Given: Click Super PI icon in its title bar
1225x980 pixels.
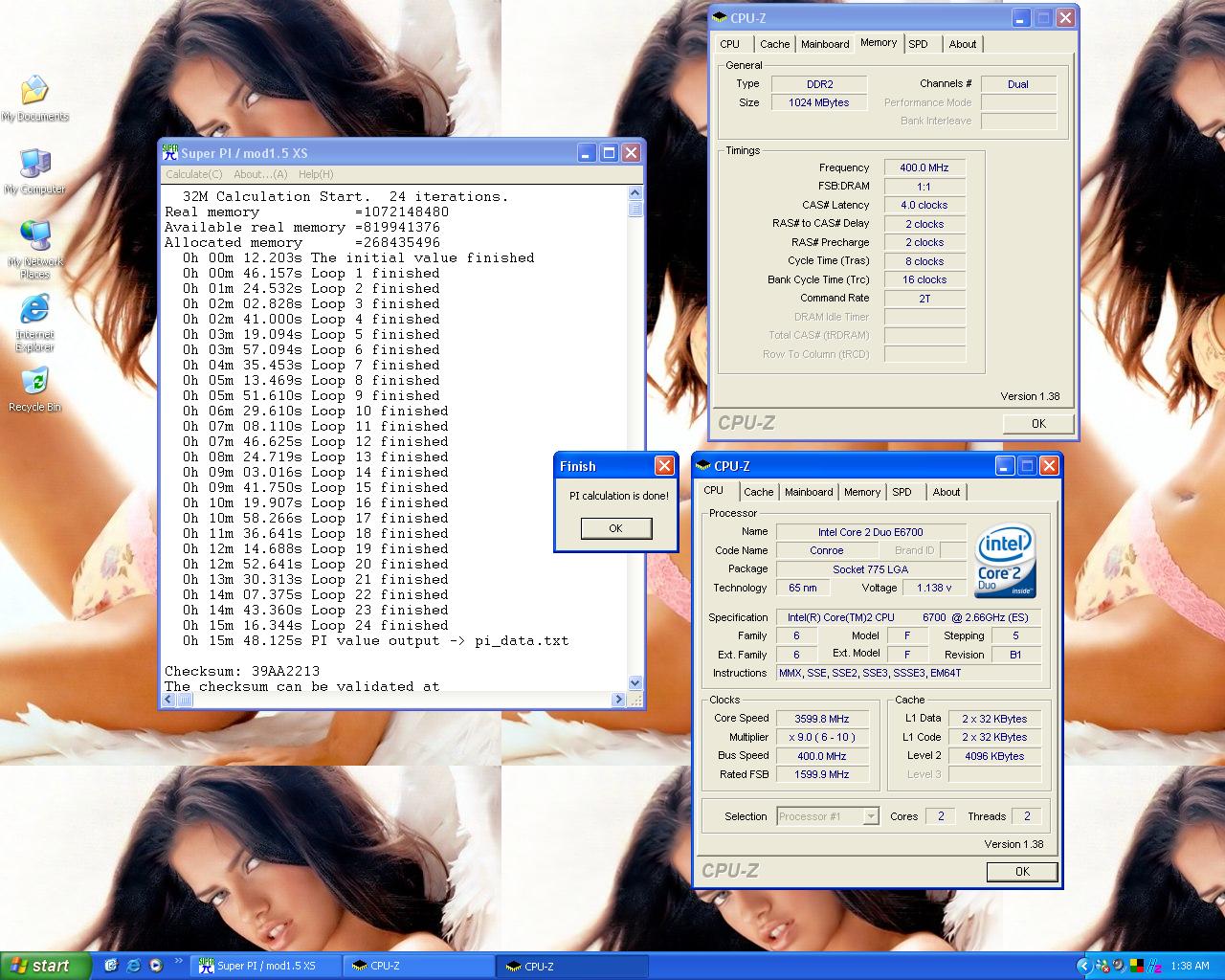Looking at the screenshot, I should pyautogui.click(x=170, y=152).
